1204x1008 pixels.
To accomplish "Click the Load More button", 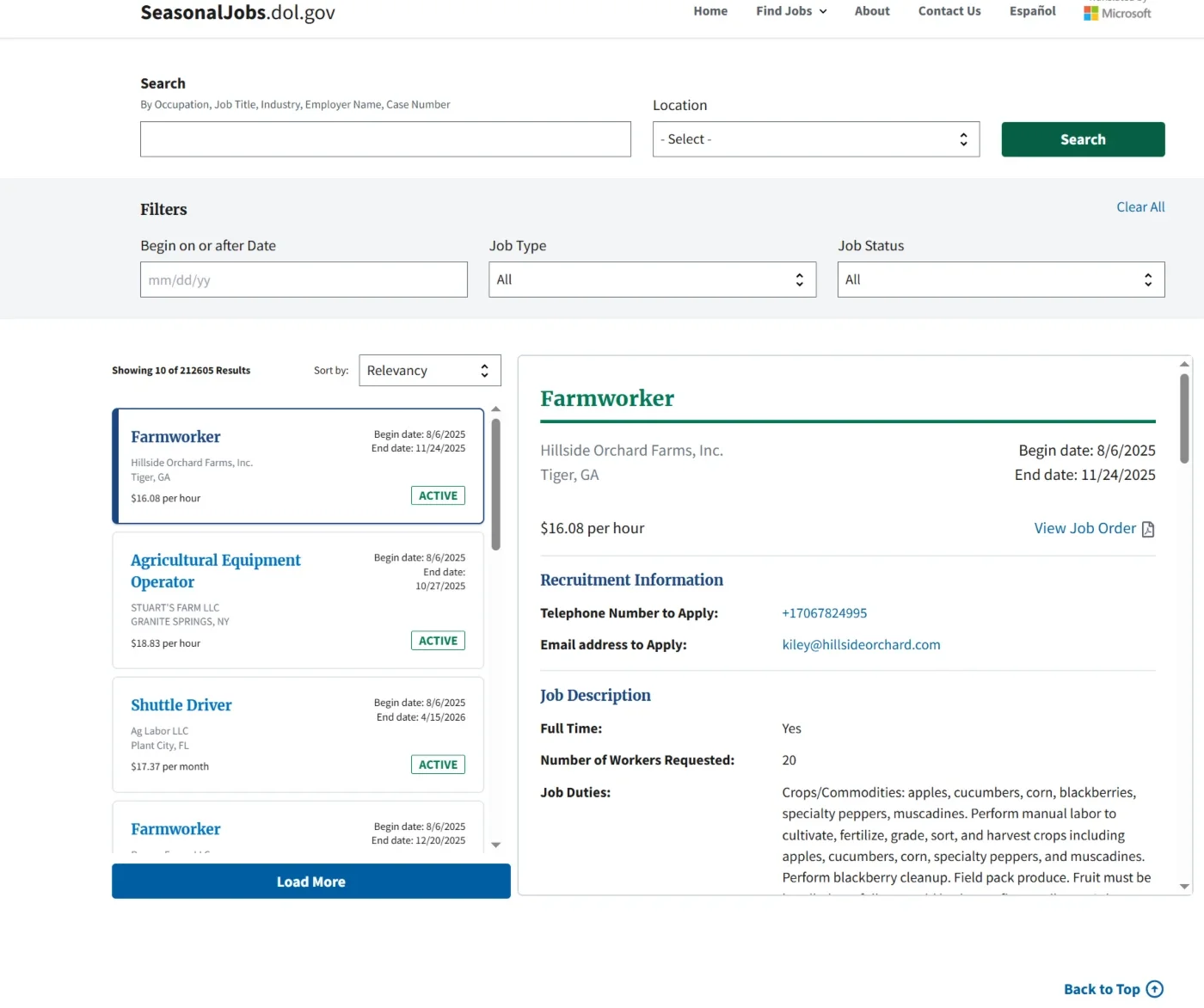I will coord(311,882).
